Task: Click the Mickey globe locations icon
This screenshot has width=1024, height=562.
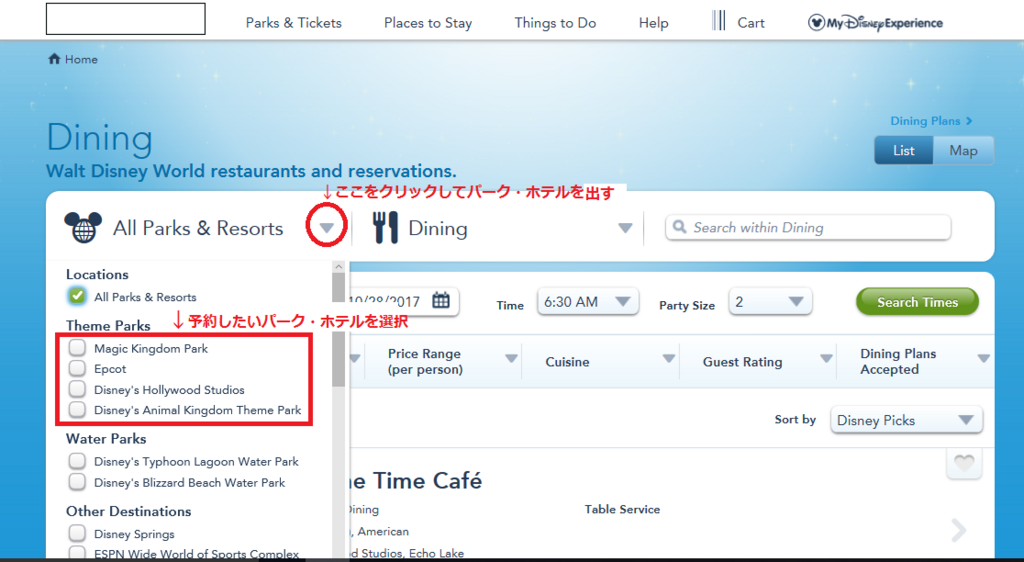Action: 83,228
